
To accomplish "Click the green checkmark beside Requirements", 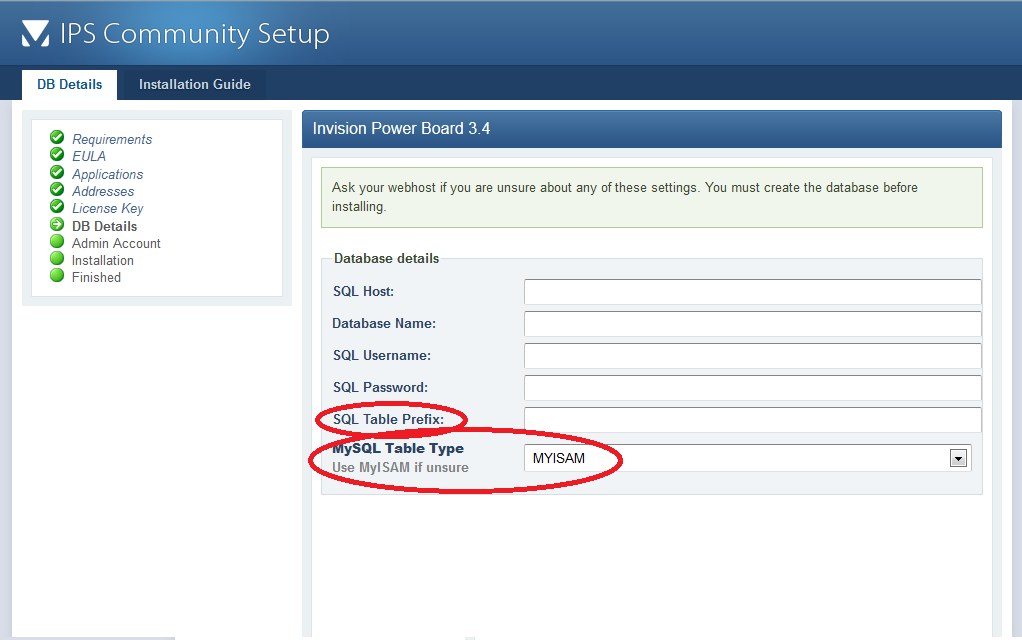I will pos(57,137).
